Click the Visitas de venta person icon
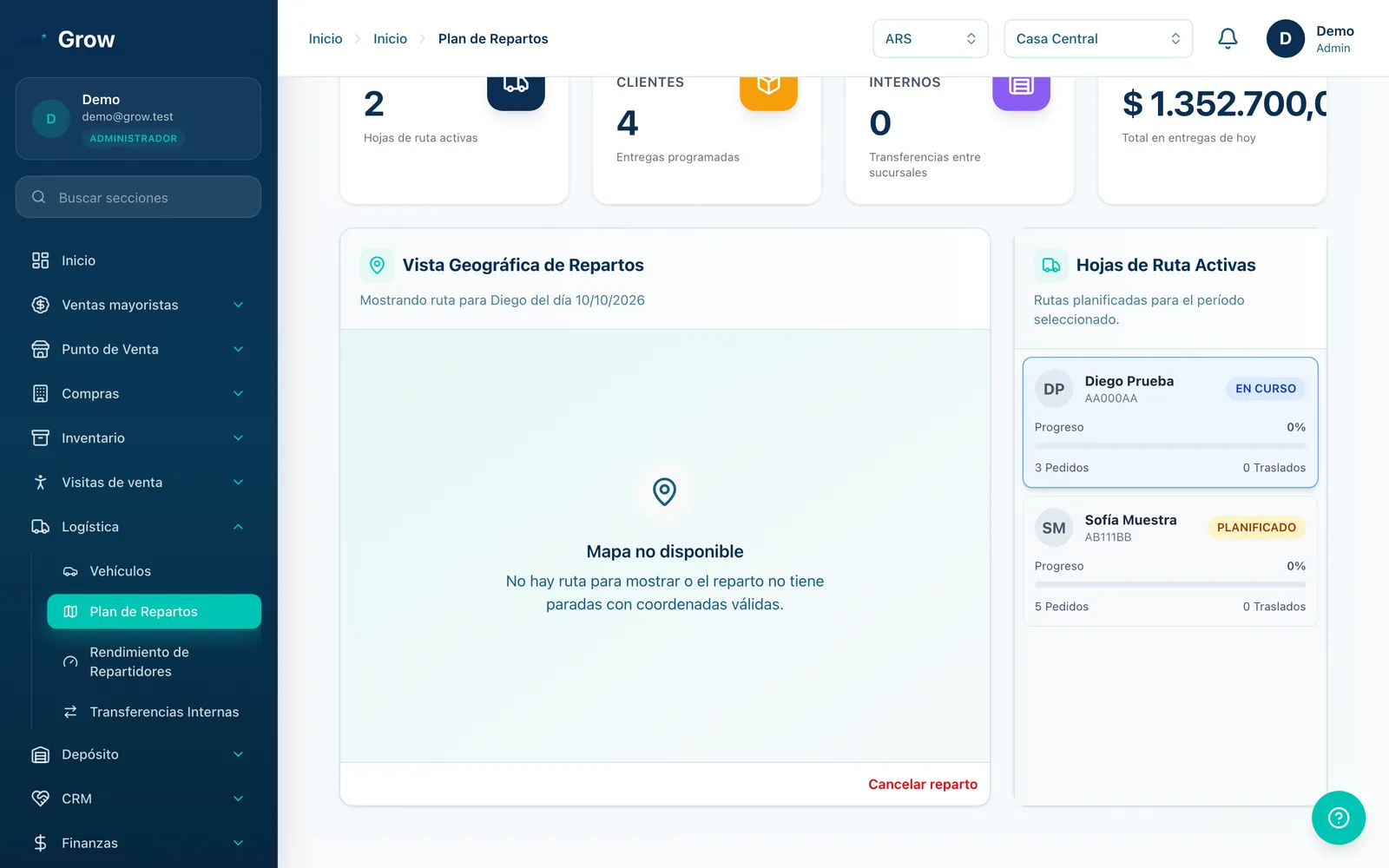 (x=40, y=482)
